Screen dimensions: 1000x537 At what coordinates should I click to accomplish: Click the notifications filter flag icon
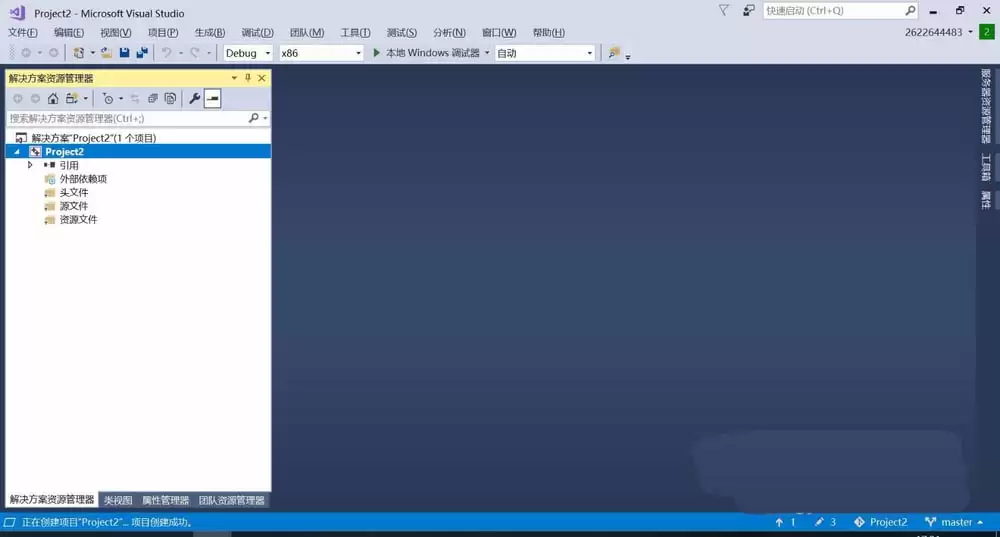tap(724, 10)
